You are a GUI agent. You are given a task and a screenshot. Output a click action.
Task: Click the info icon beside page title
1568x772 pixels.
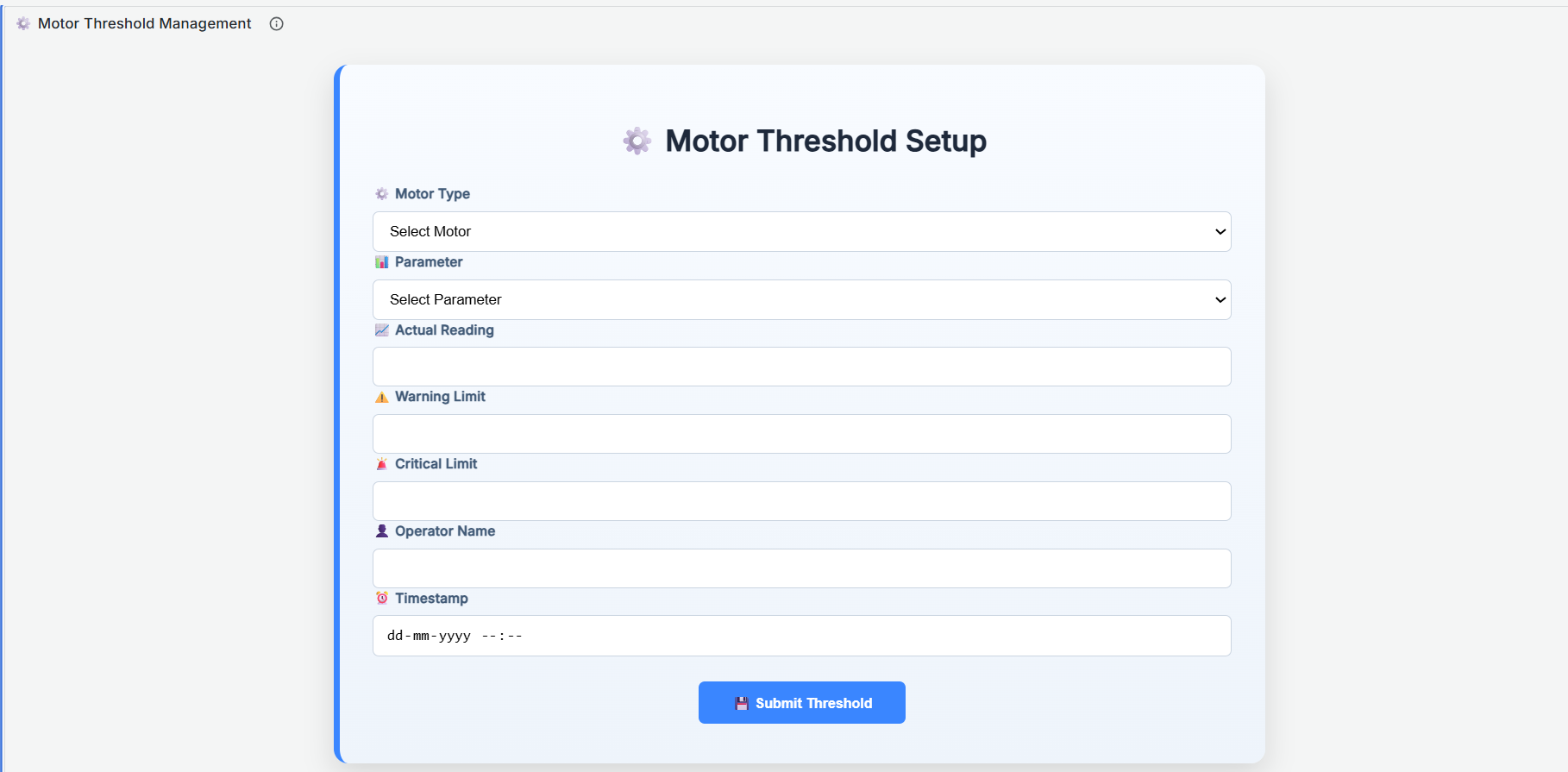point(276,24)
